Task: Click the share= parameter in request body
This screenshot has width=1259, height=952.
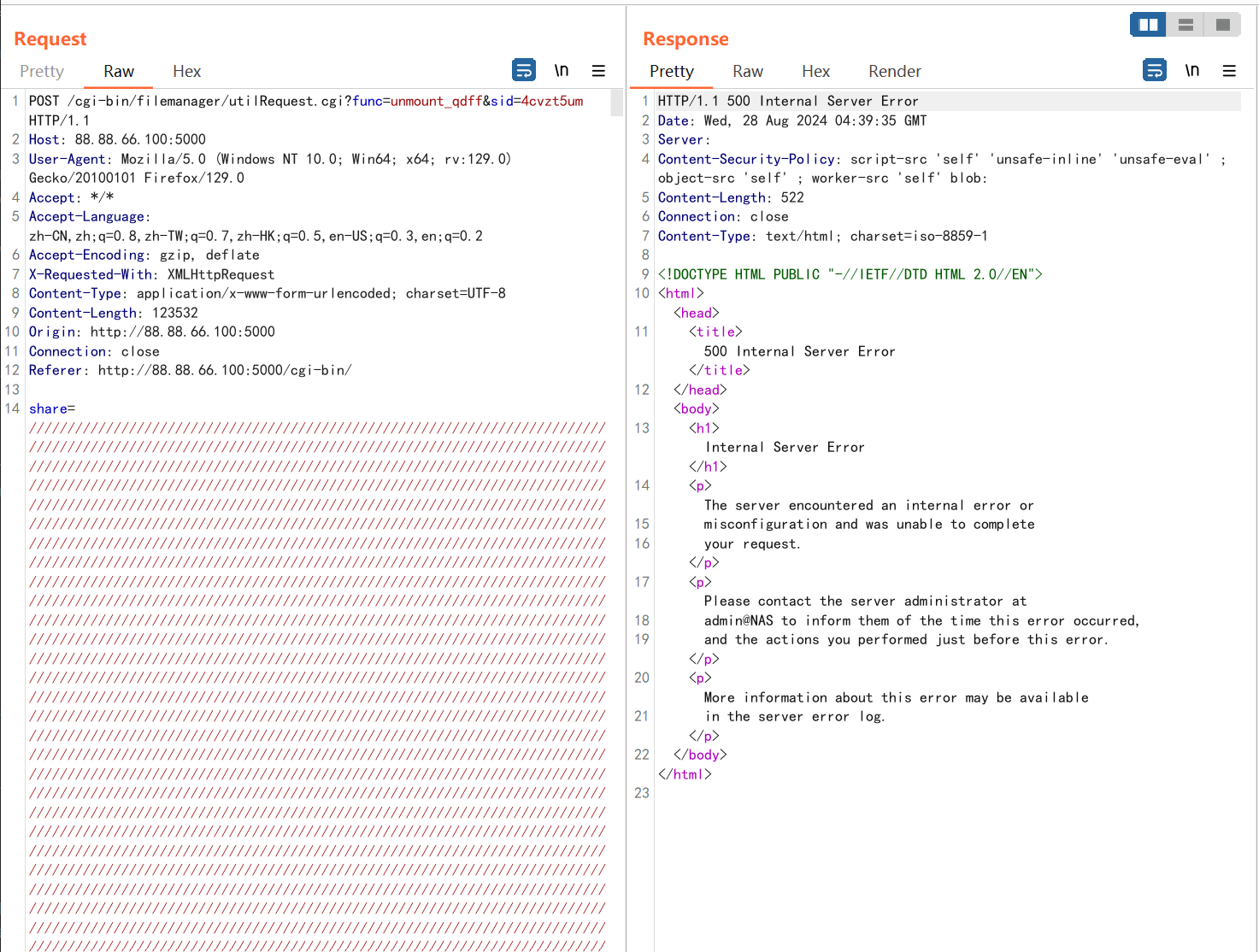Action: click(x=52, y=408)
